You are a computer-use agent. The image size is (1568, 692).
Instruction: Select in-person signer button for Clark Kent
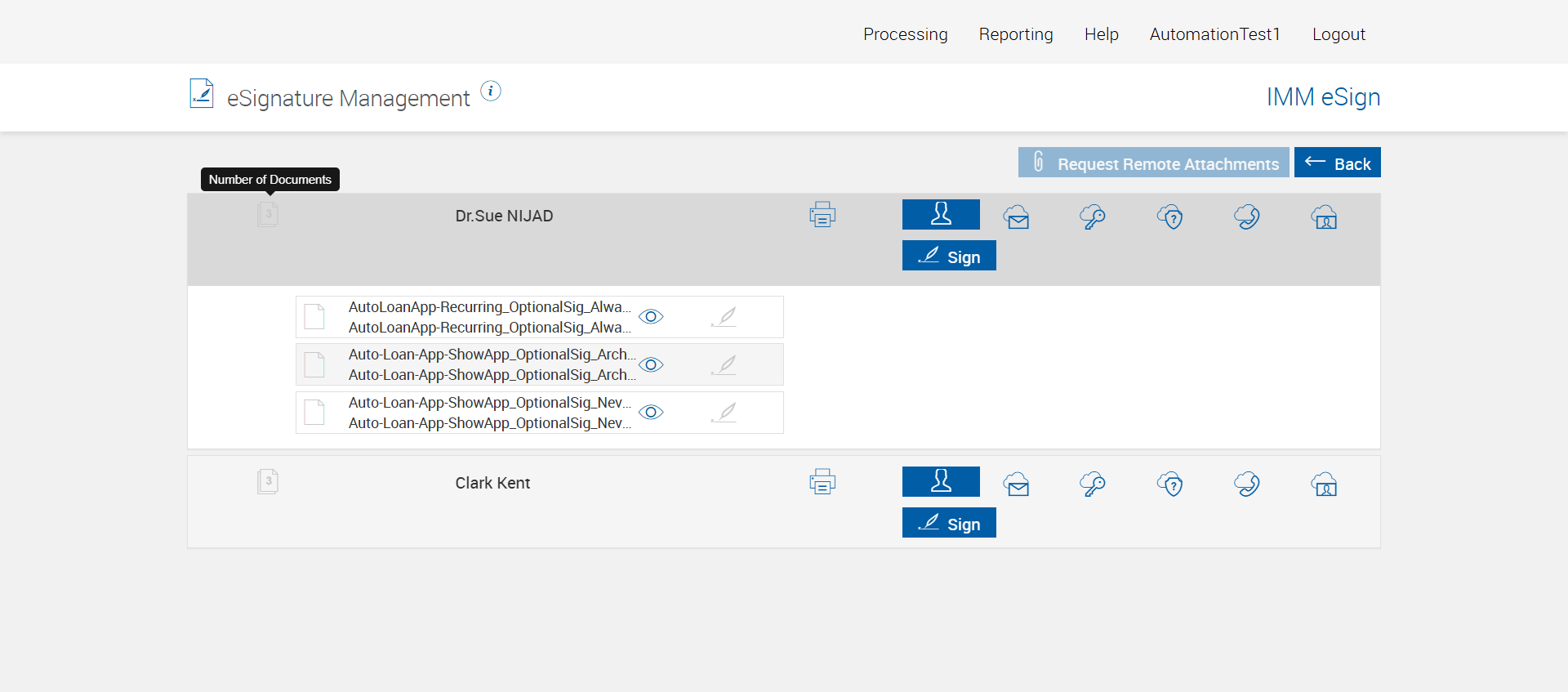click(941, 481)
